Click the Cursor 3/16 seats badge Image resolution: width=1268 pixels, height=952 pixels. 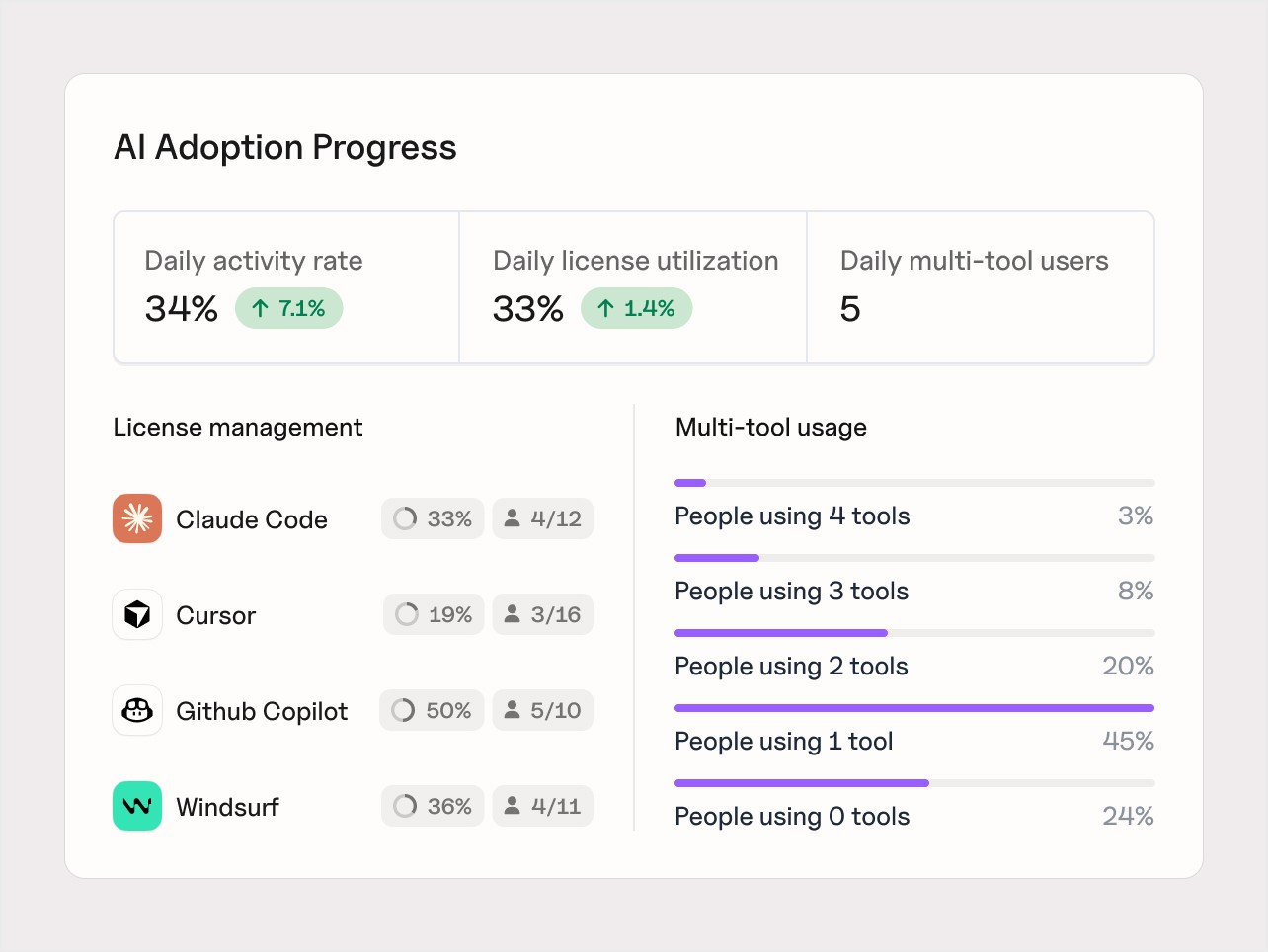(542, 614)
